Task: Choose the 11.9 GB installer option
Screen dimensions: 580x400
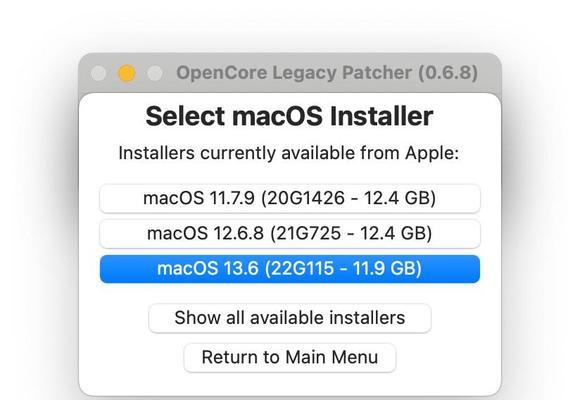Action: click(290, 269)
